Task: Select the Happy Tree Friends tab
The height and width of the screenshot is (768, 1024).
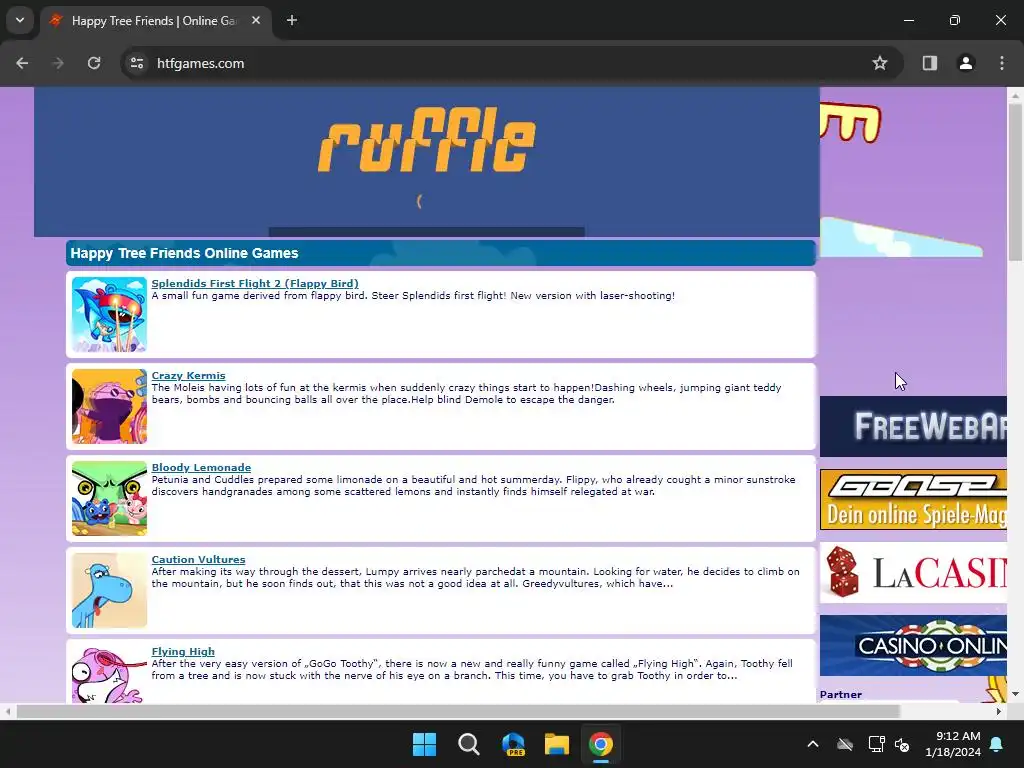Action: tap(155, 21)
